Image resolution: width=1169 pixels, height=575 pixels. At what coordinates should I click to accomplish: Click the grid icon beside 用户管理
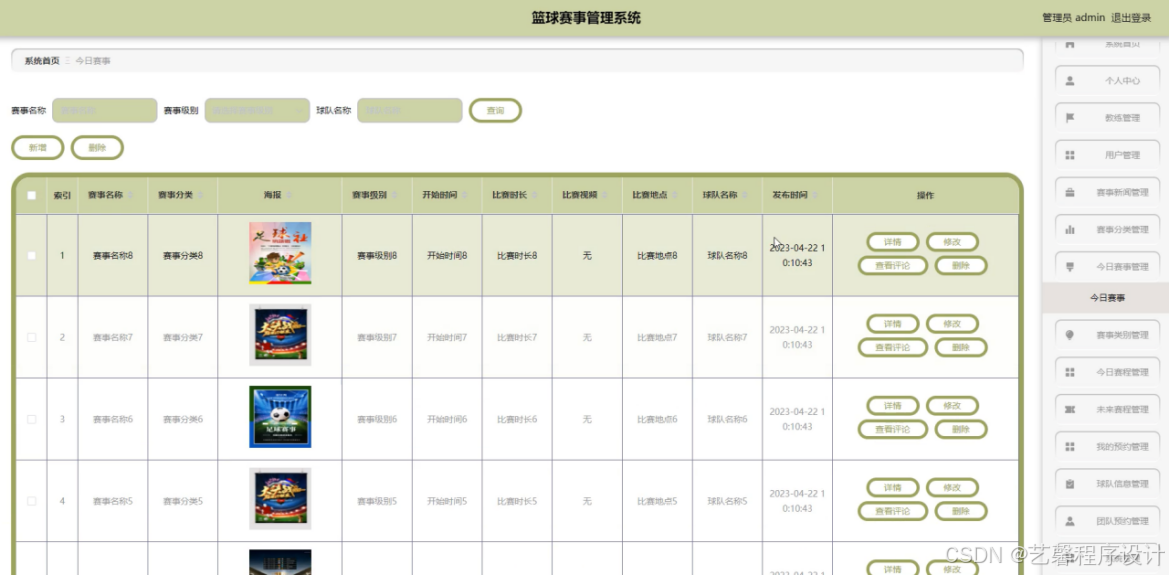tap(1070, 155)
